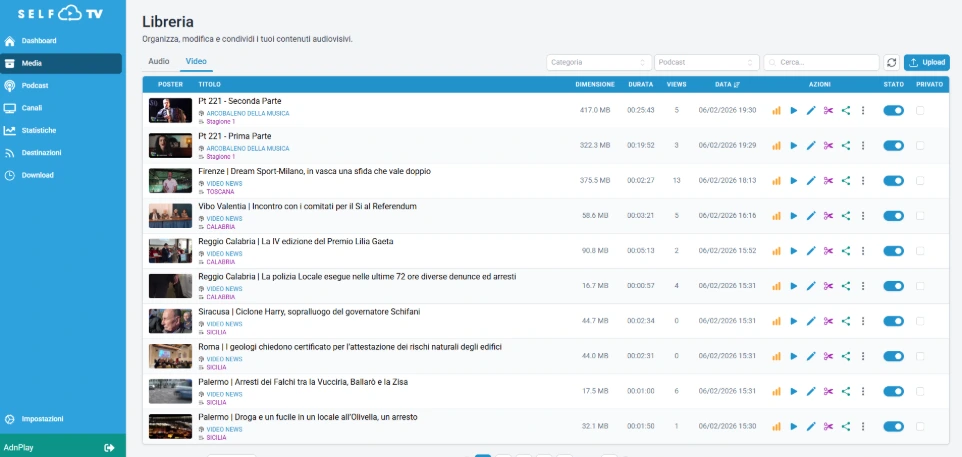Share the Siracusa Ciclone Harry video
The image size is (962, 457).
pos(846,320)
